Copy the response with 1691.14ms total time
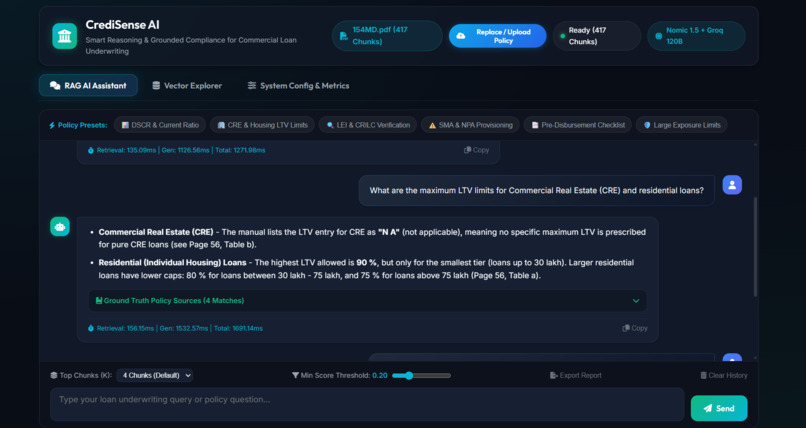Viewport: 806px width, 428px height. pyautogui.click(x=635, y=328)
